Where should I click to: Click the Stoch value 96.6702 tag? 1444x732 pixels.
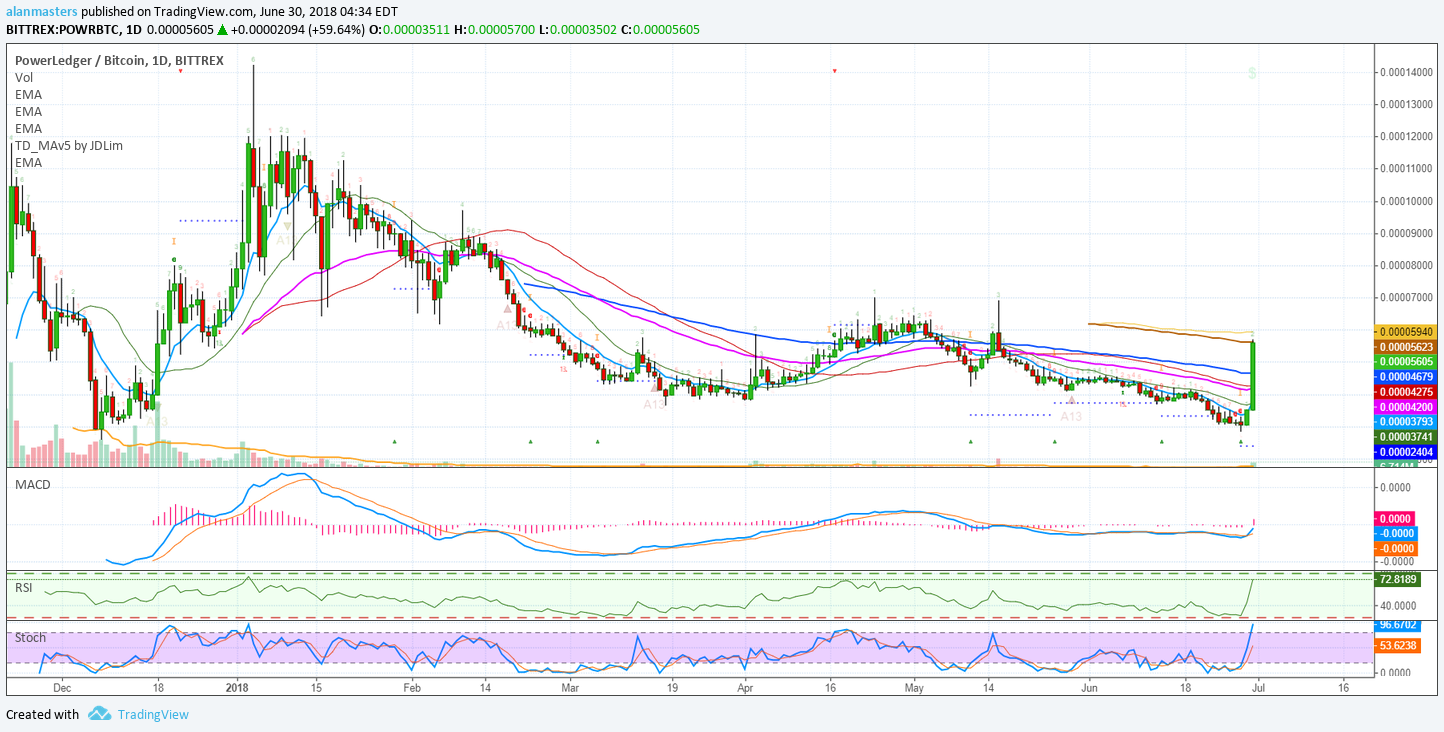click(x=1399, y=624)
